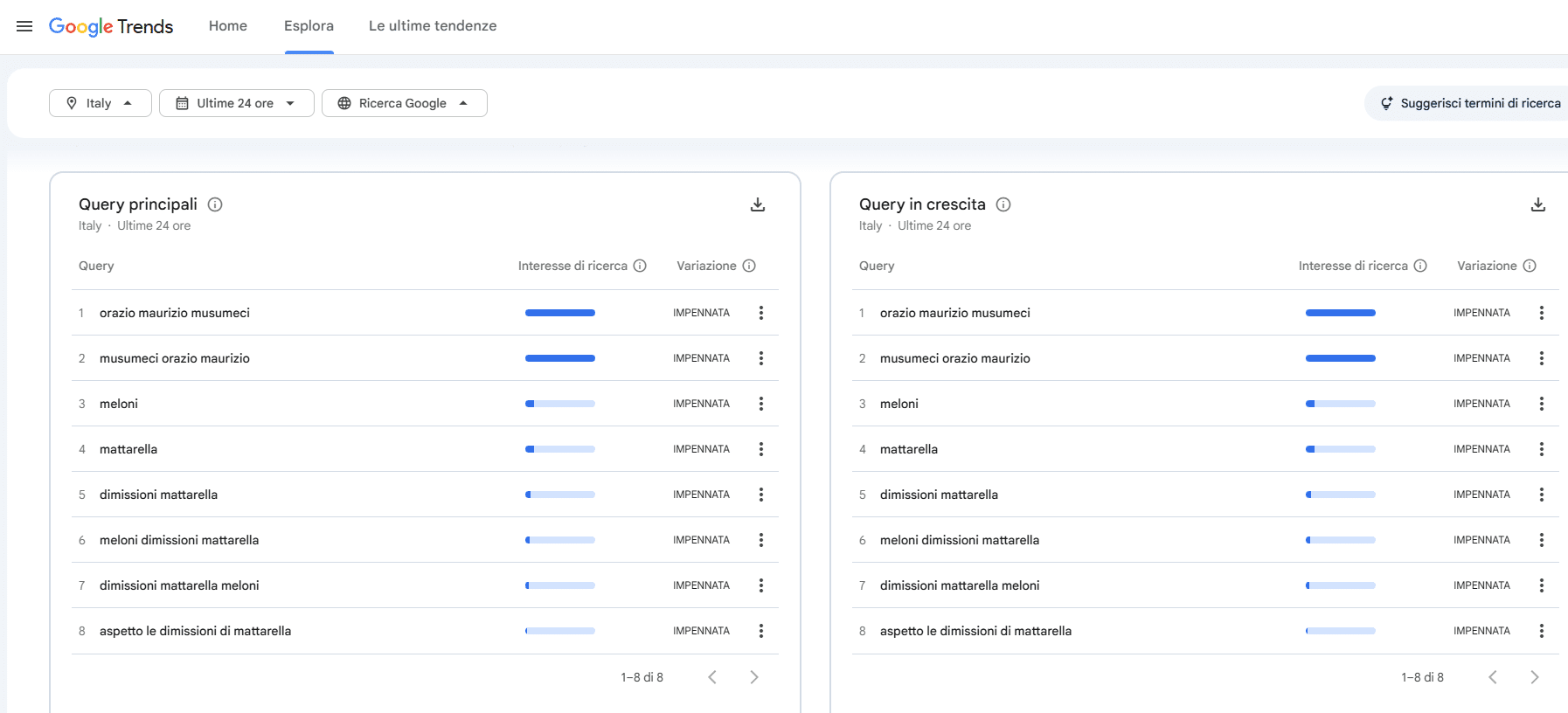Screen dimensions: 1568x713
Task: Download the Query principali data
Action: tap(758, 204)
